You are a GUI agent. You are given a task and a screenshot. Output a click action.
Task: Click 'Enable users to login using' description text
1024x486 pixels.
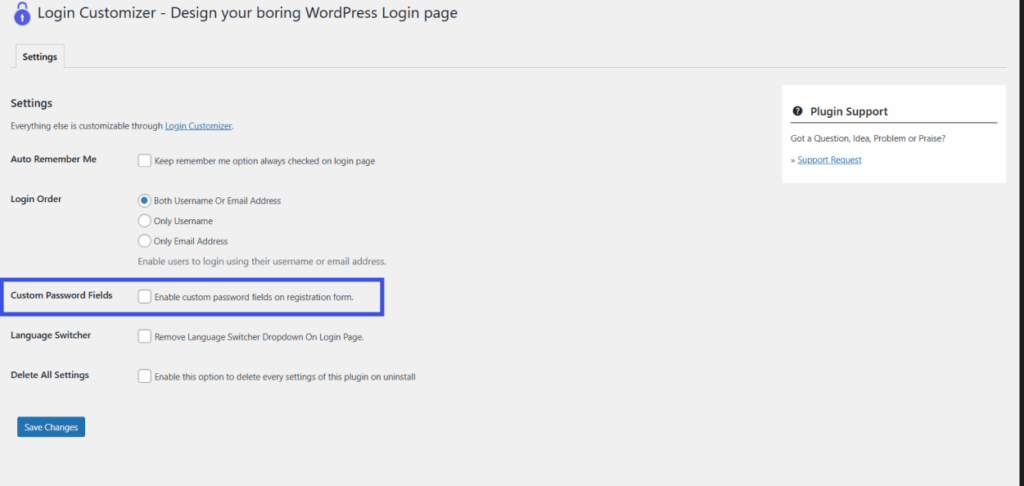262,261
